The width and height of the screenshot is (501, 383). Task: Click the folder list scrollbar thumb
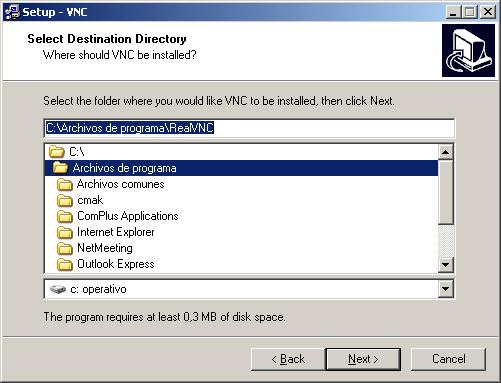[x=446, y=192]
